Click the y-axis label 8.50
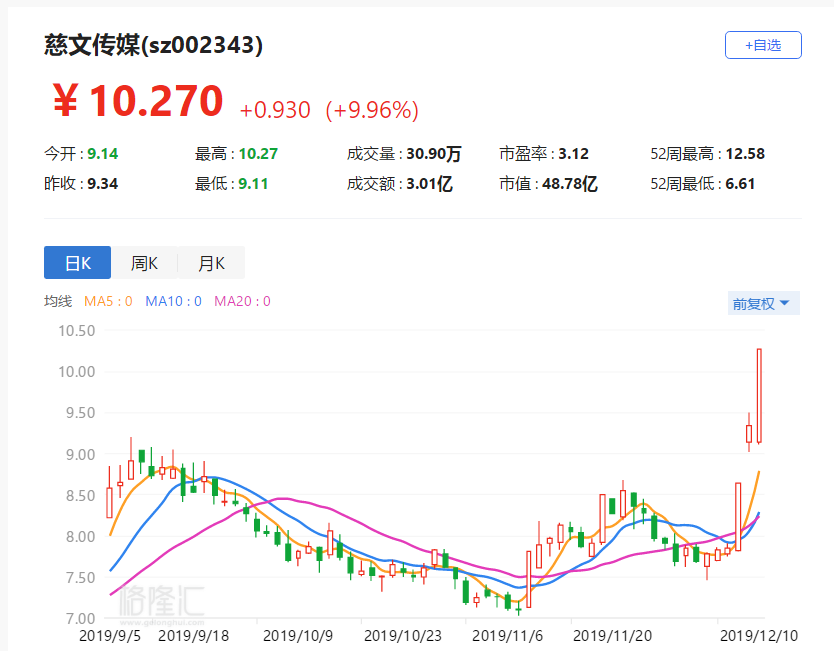 (80, 496)
